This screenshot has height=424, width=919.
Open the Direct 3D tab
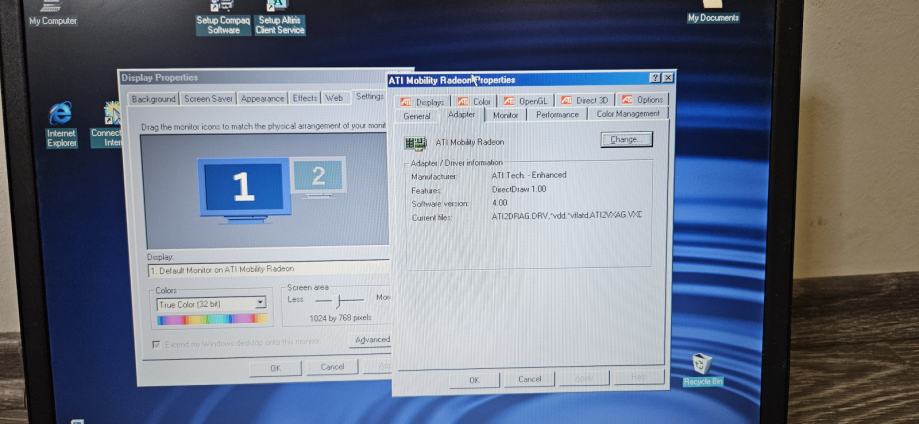pyautogui.click(x=585, y=100)
